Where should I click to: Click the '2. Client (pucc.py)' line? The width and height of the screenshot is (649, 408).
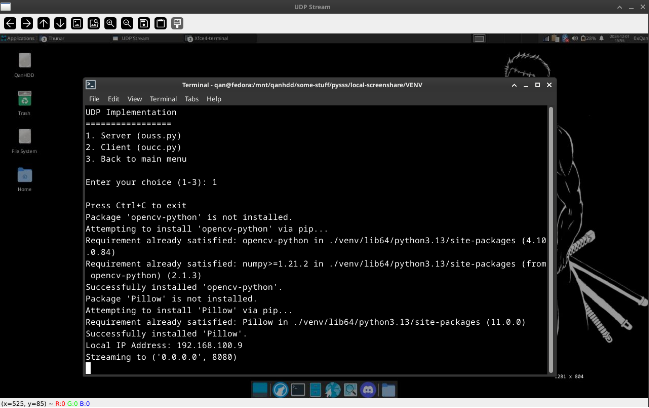coord(133,147)
